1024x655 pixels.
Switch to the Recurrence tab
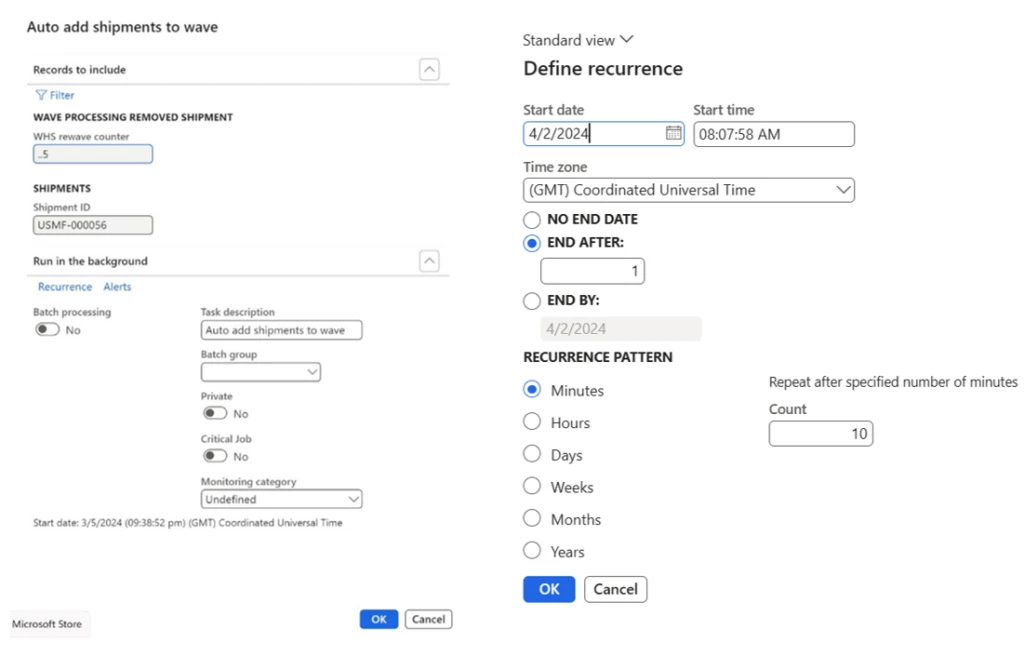point(65,286)
